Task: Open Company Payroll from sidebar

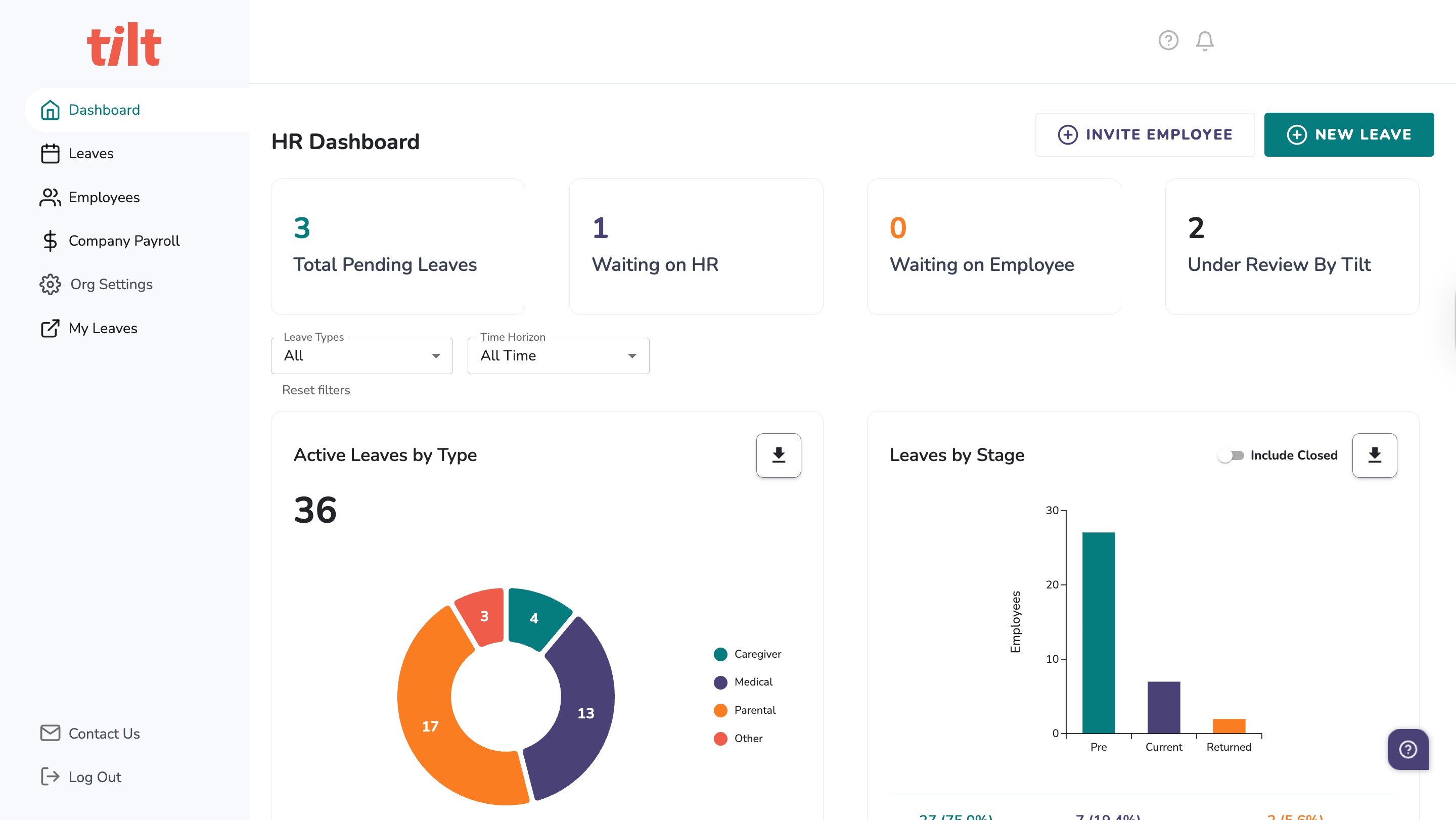Action: tap(124, 241)
